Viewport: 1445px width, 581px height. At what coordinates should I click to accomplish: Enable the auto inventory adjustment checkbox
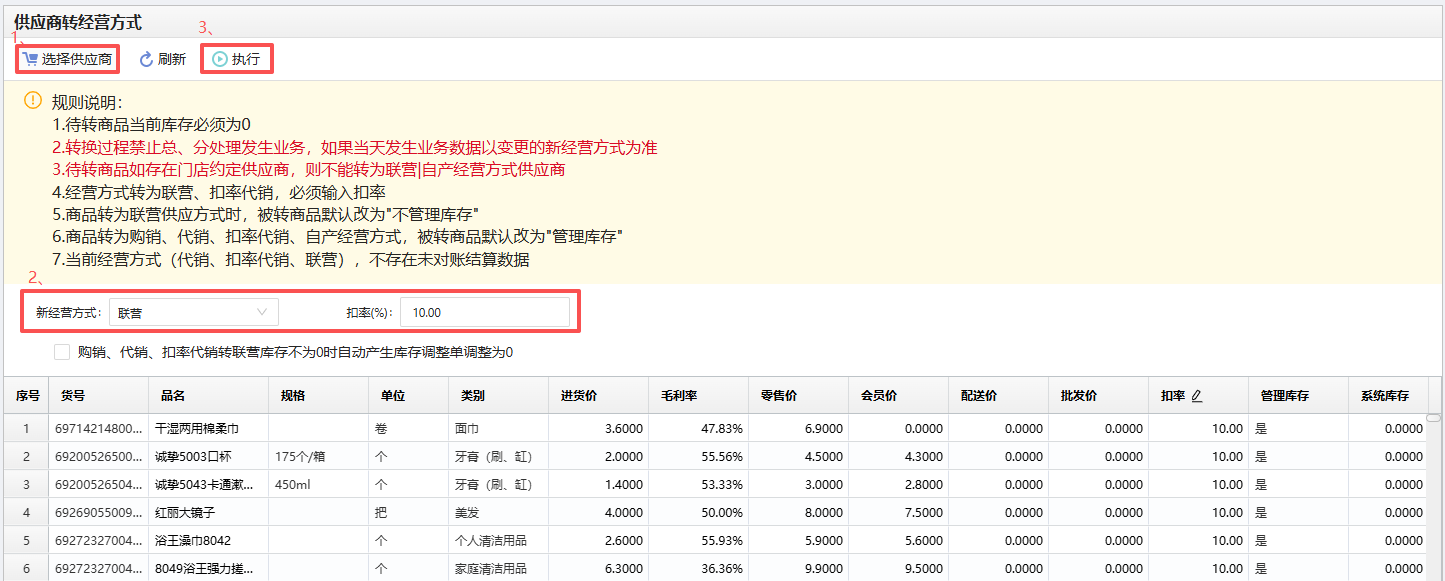tap(62, 352)
